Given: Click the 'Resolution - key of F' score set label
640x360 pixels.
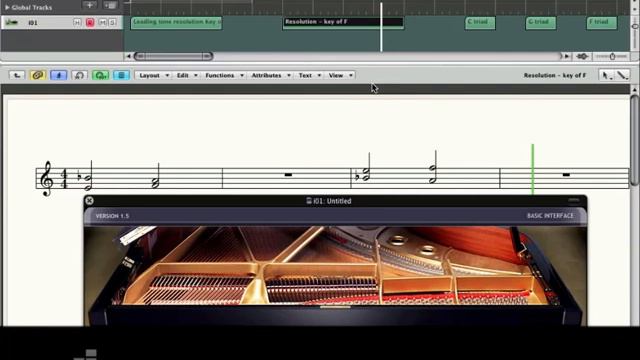Looking at the screenshot, I should 555,75.
